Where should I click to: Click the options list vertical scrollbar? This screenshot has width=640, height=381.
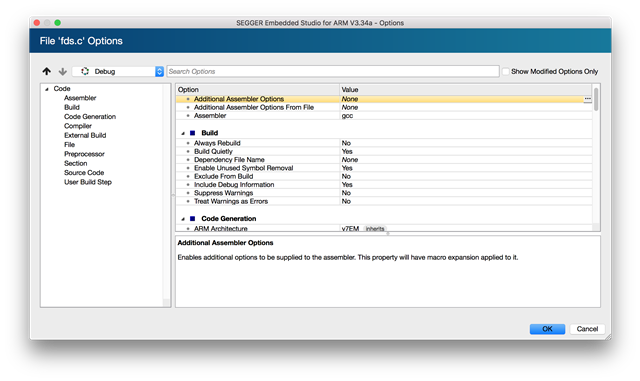[x=596, y=100]
